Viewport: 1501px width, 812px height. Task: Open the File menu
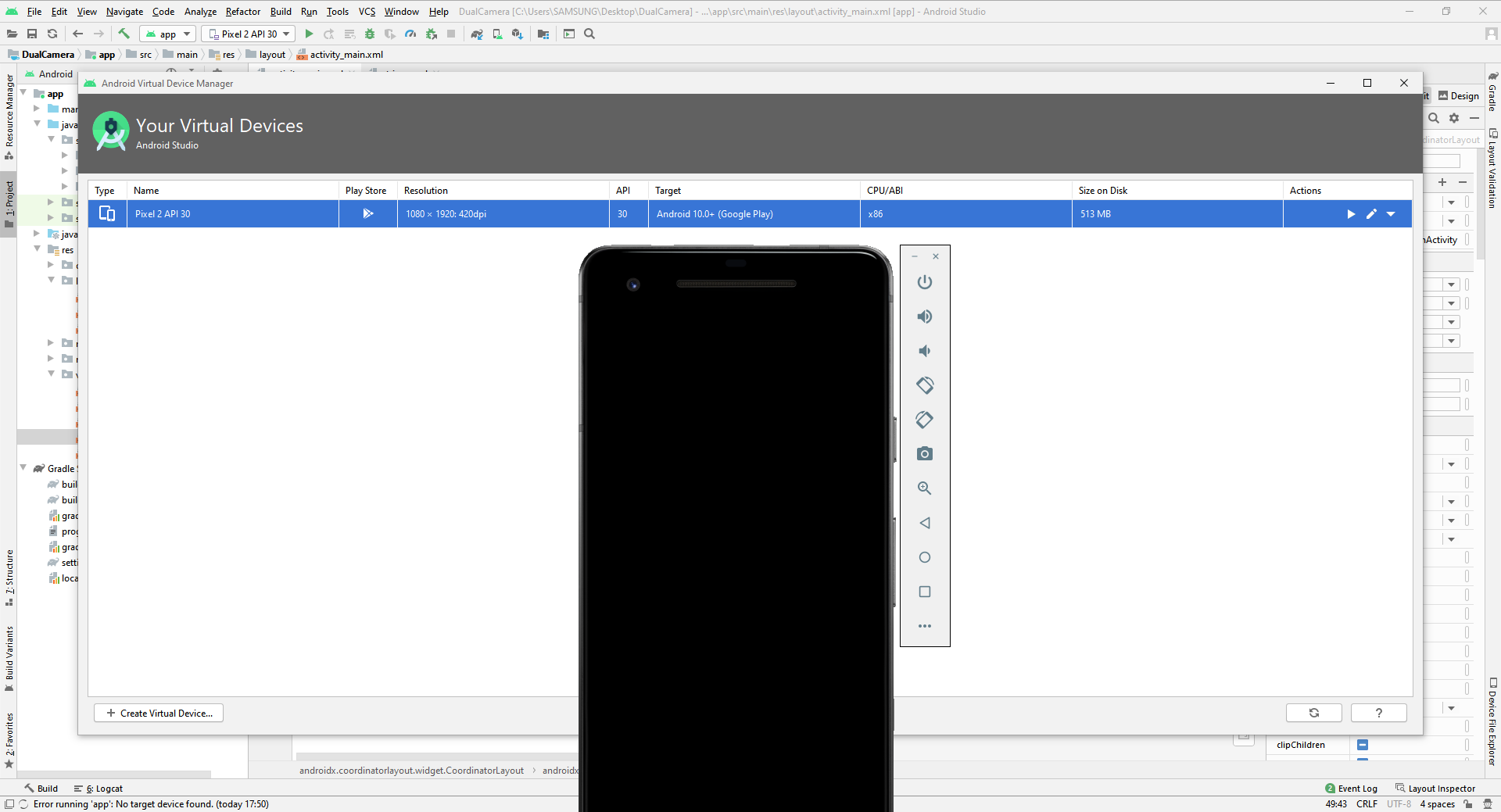point(34,12)
